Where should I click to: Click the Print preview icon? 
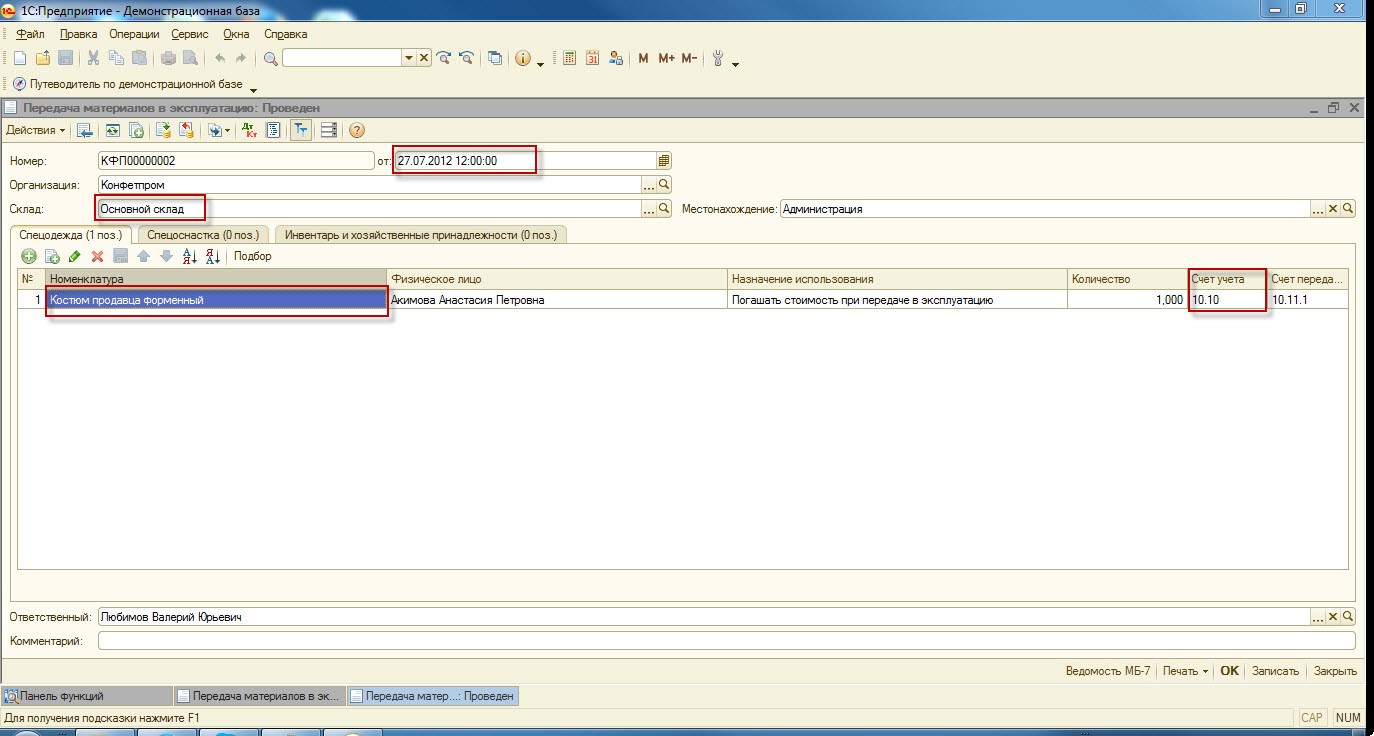[x=190, y=58]
